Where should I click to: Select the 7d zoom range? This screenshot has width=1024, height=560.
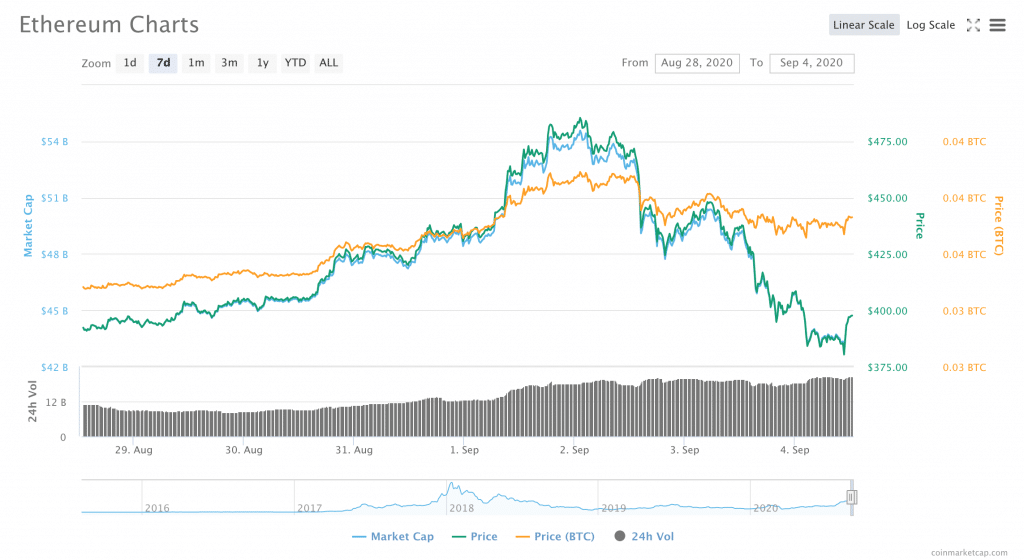click(163, 63)
